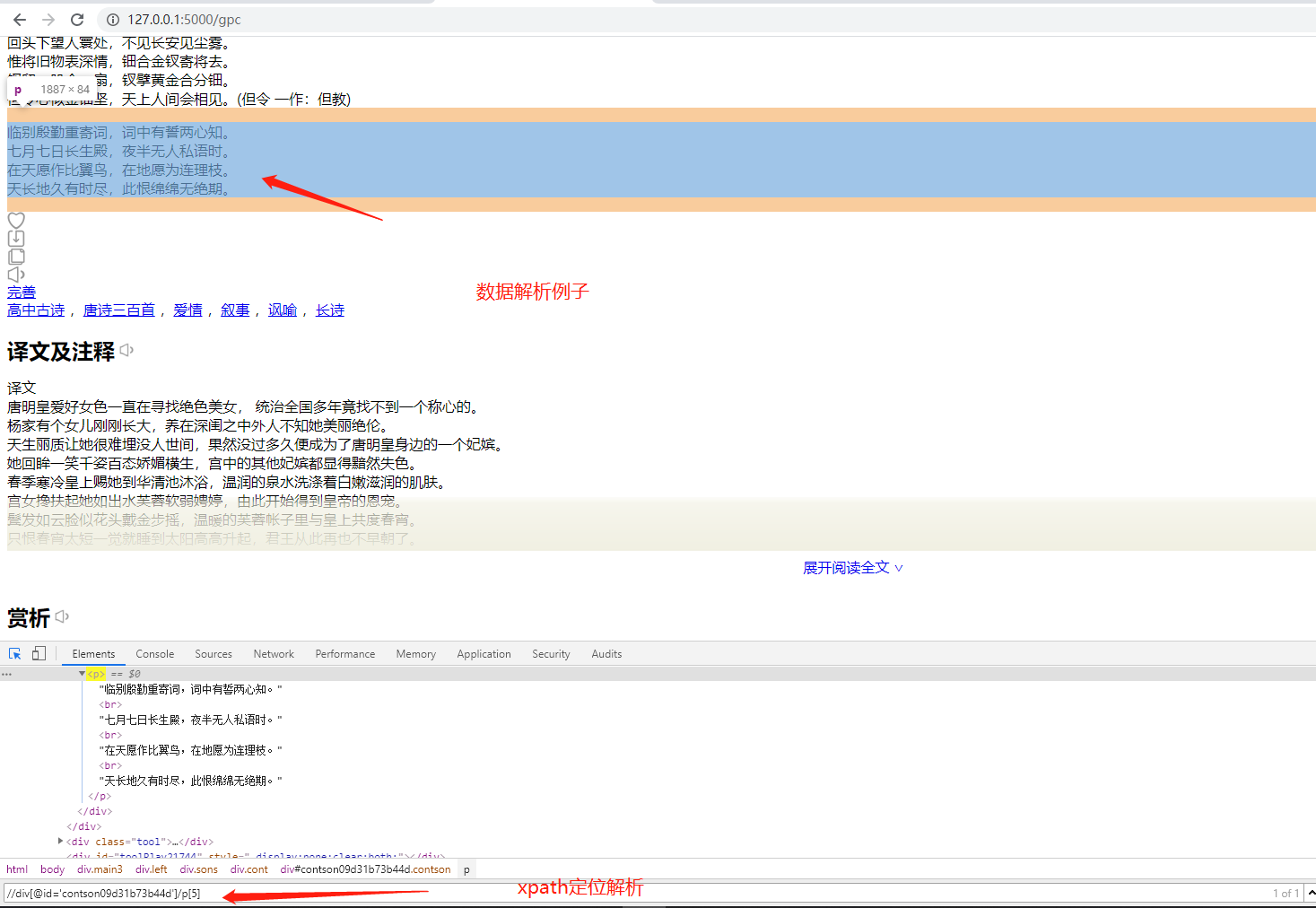Click div.sons in the DOM breadcrumb
This screenshot has height=908, width=1316.
pos(199,869)
